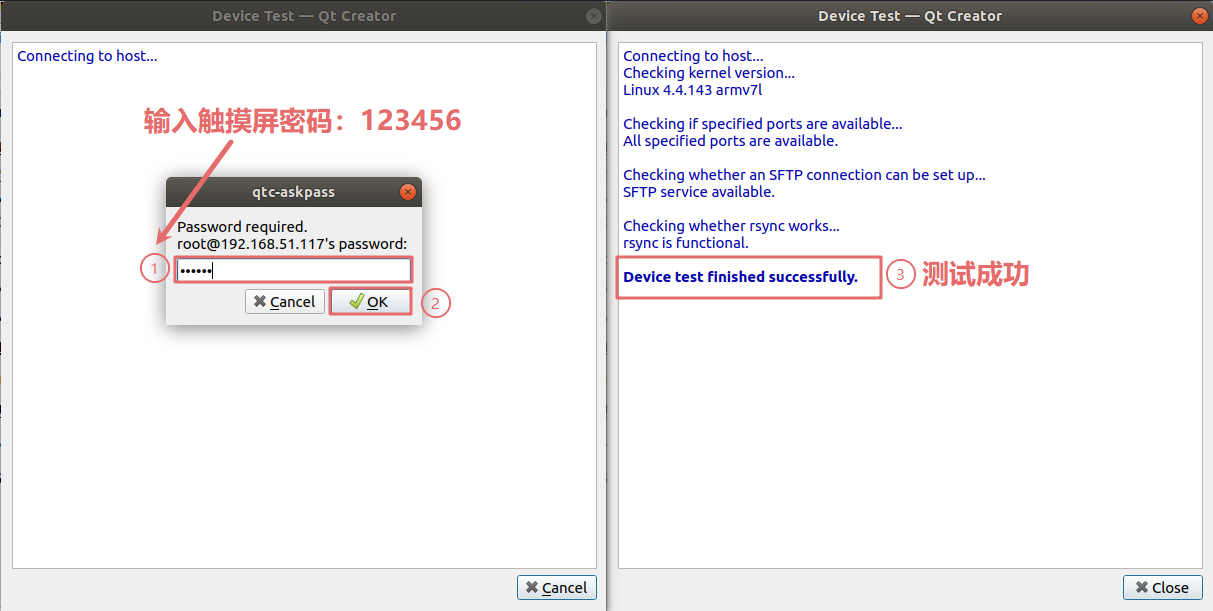The image size is (1213, 611).
Task: Cancel the device test in the left window
Action: pos(556,587)
